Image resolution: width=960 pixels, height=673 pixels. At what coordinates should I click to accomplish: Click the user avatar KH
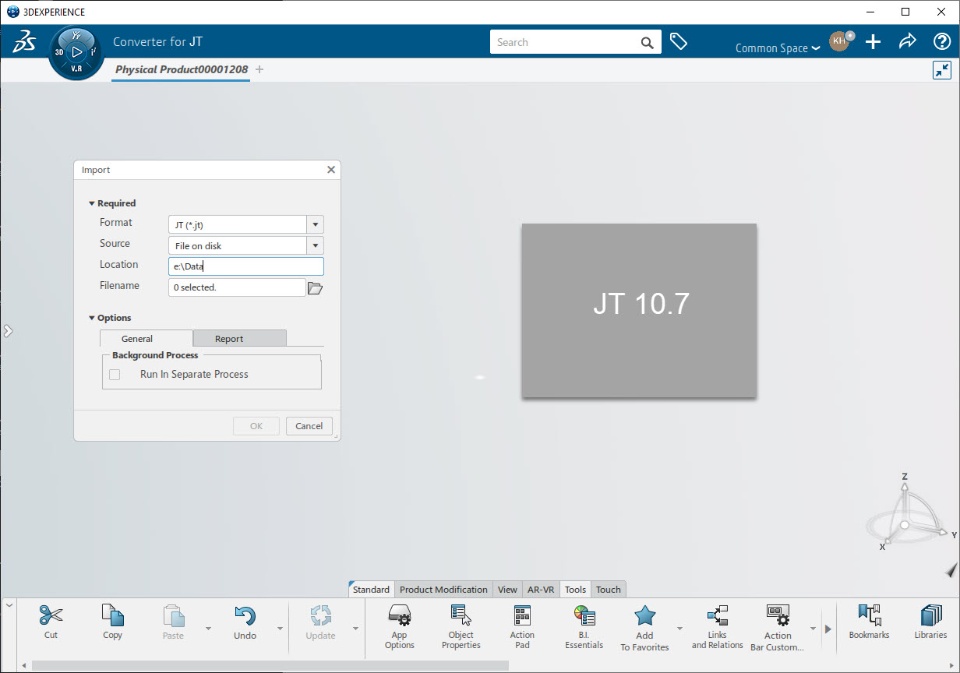tap(839, 41)
